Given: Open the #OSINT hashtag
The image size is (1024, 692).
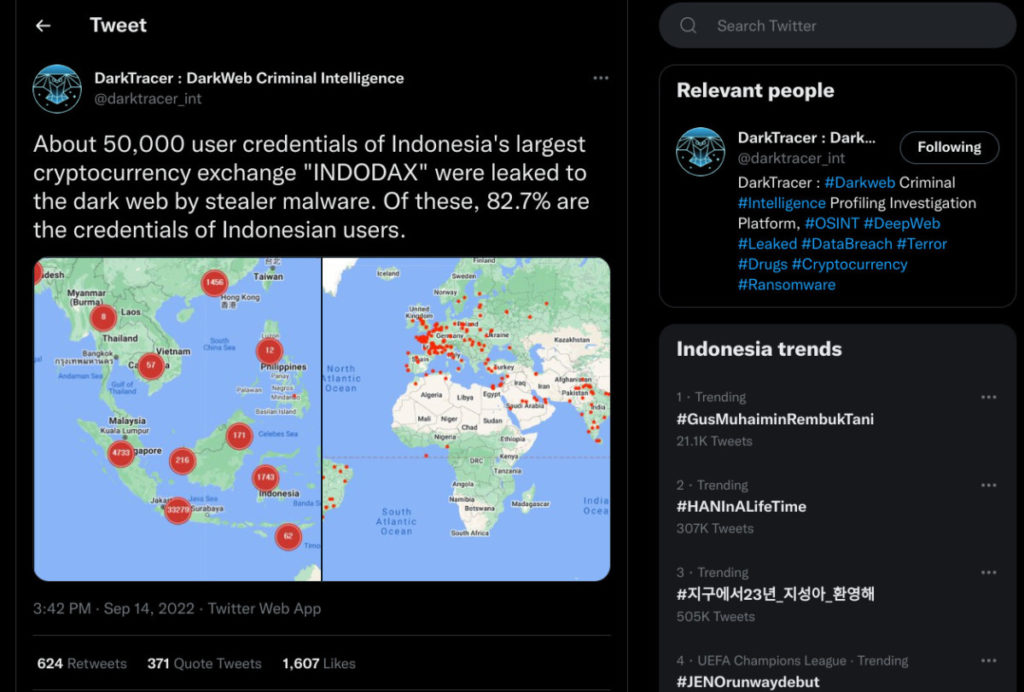Looking at the screenshot, I should (x=833, y=223).
